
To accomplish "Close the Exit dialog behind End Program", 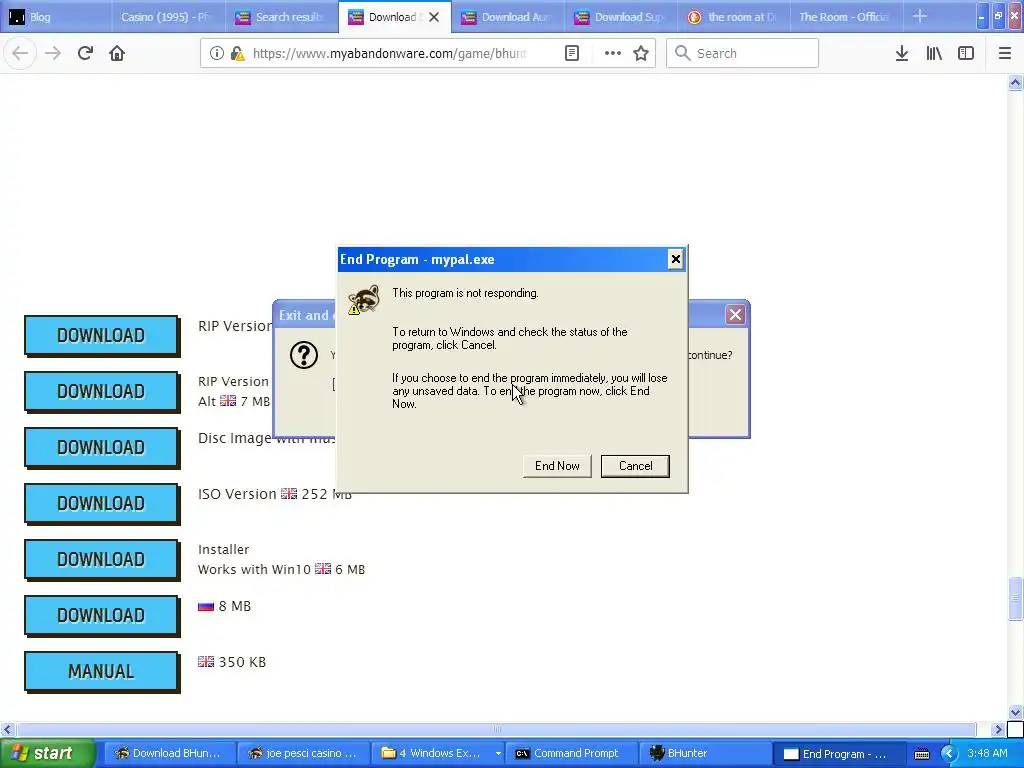I will (735, 315).
